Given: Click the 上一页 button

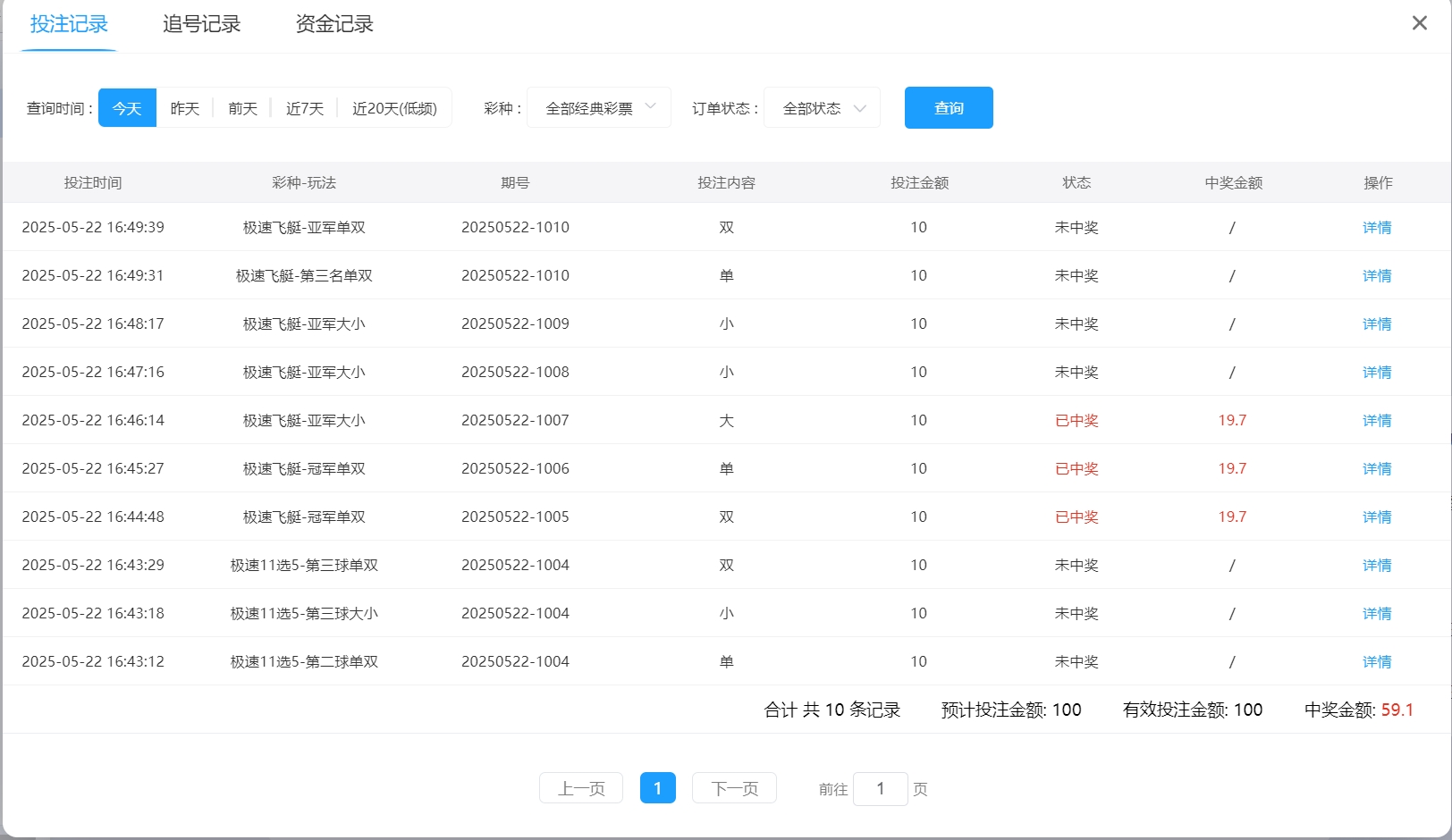Looking at the screenshot, I should (x=581, y=788).
